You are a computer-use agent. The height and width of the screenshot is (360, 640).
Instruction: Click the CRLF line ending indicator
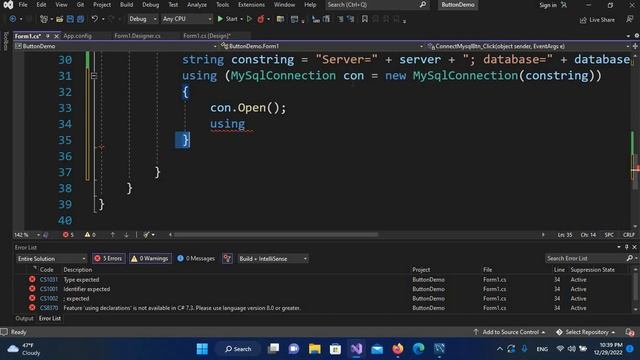pos(629,235)
